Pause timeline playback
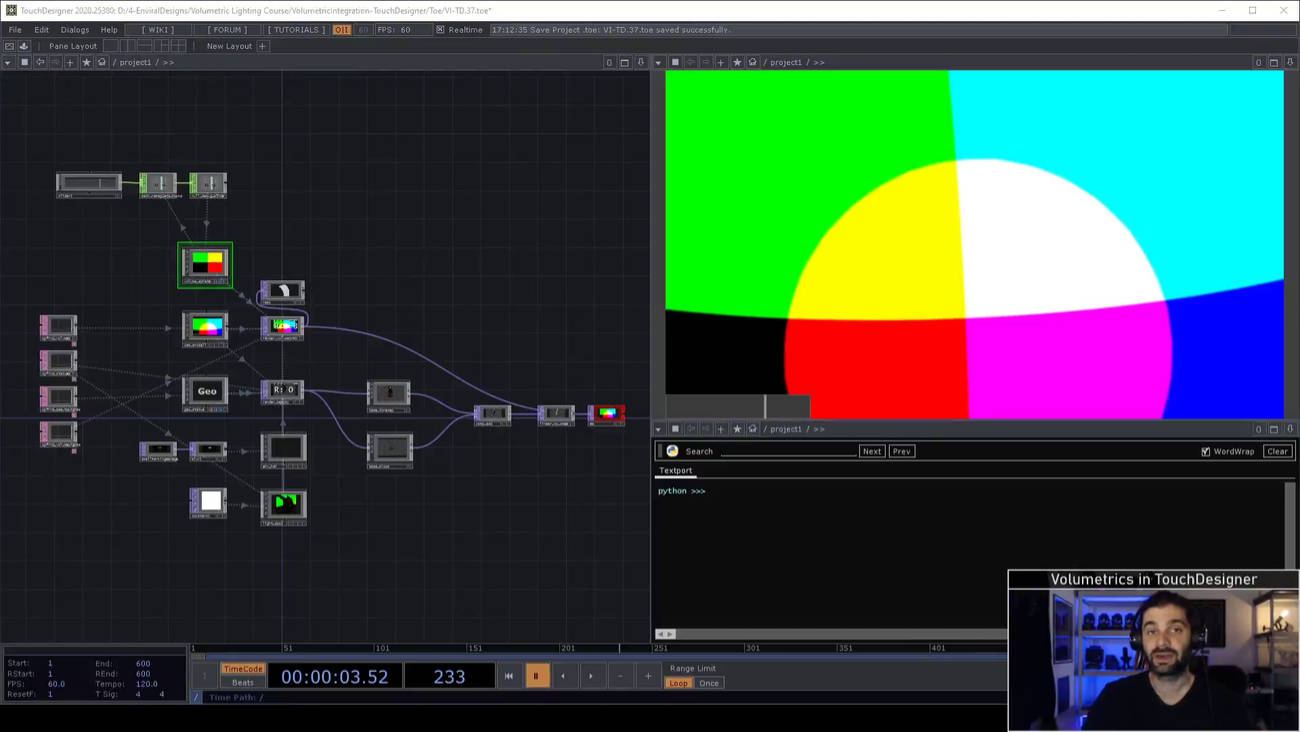This screenshot has width=1300, height=732. coord(536,676)
